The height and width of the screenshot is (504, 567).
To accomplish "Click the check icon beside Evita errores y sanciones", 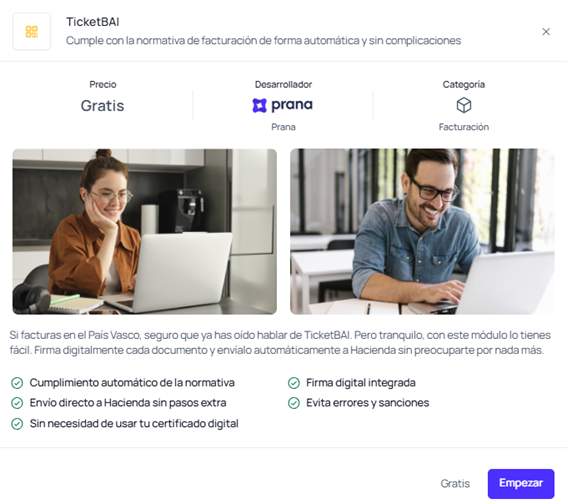I will (294, 403).
